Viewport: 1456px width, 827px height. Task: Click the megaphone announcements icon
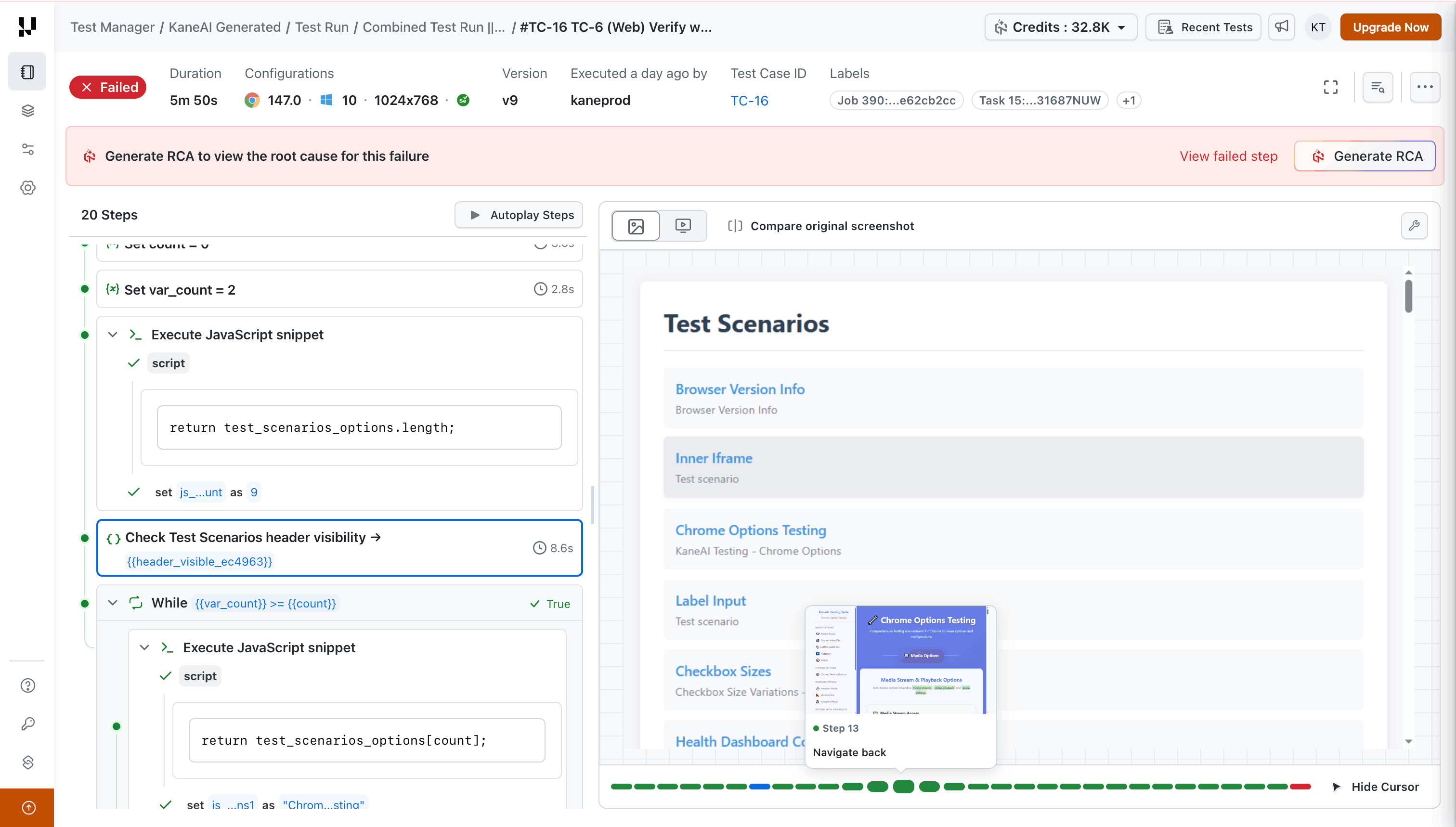[1281, 26]
